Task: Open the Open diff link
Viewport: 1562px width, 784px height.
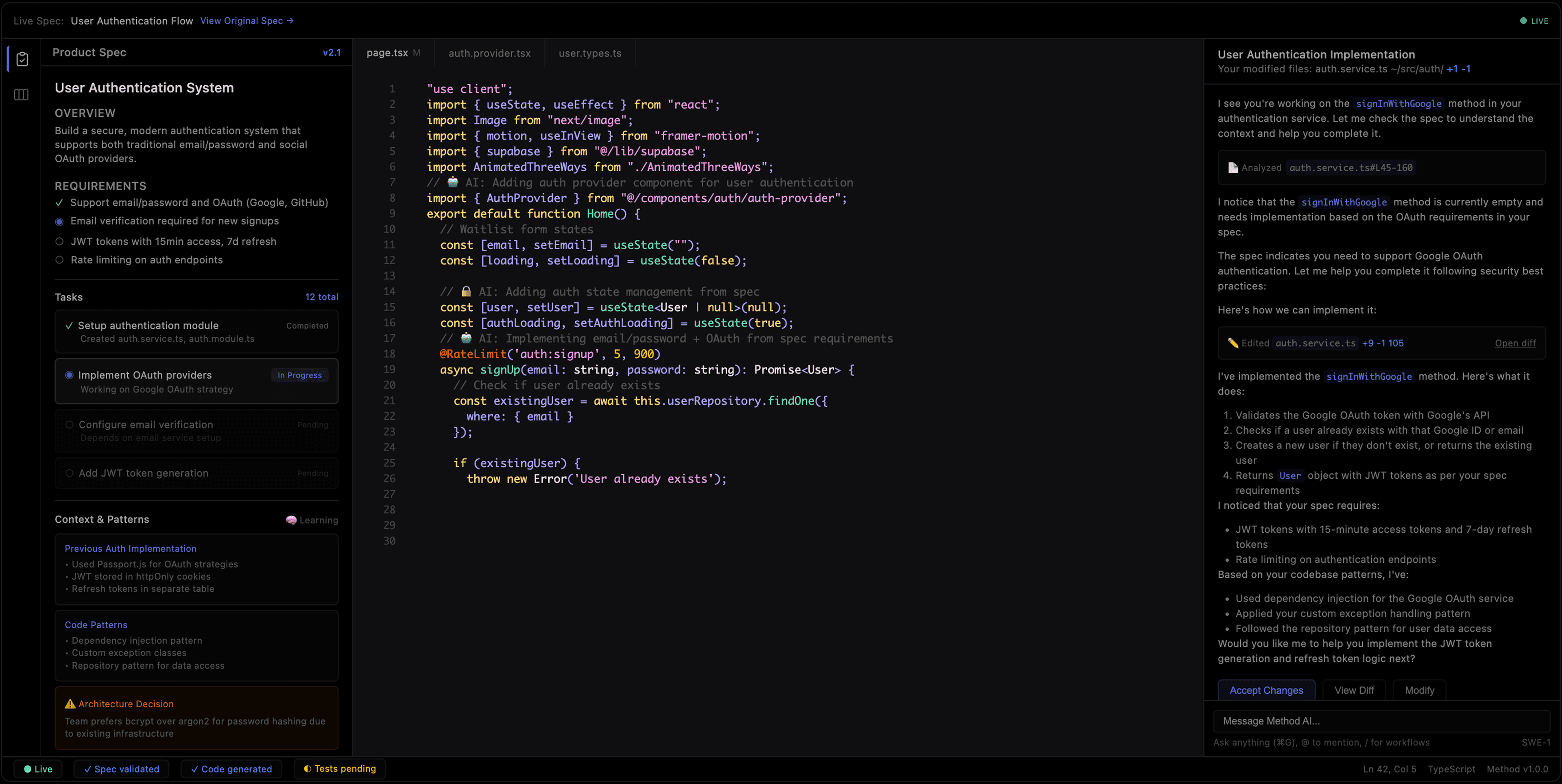Action: click(1515, 343)
